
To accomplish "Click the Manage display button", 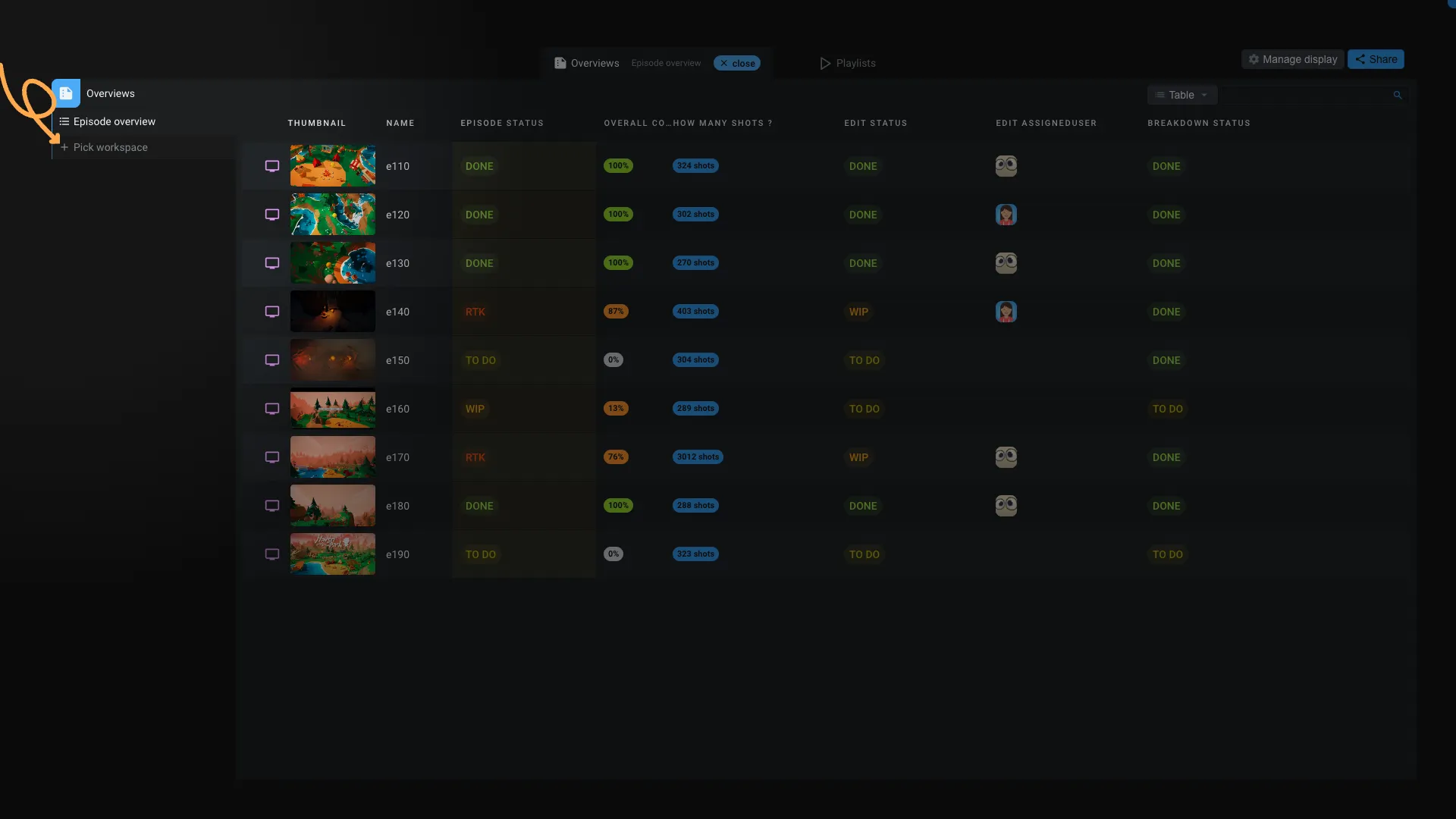I will [x=1292, y=59].
